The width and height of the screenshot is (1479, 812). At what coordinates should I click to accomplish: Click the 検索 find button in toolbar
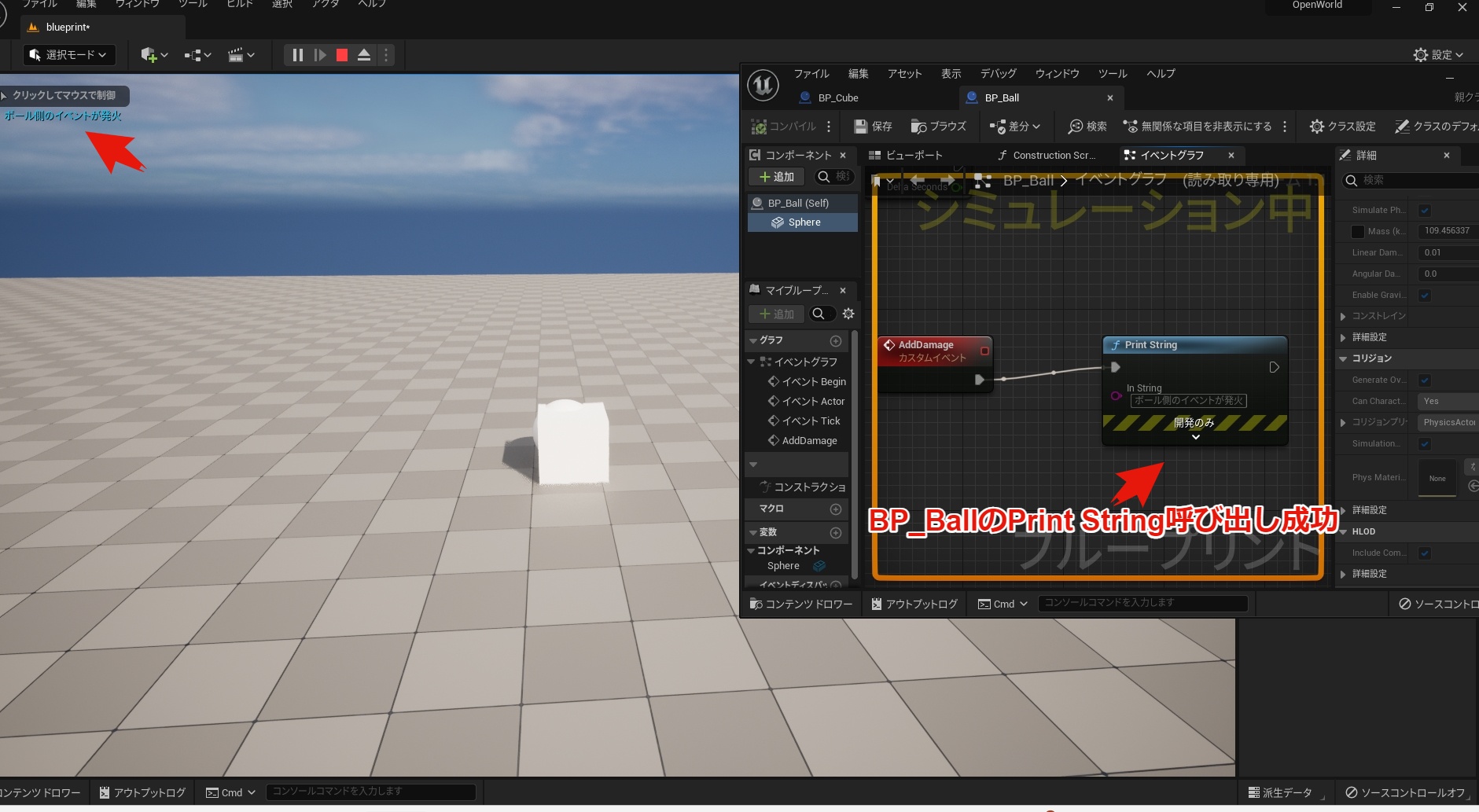click(1087, 127)
